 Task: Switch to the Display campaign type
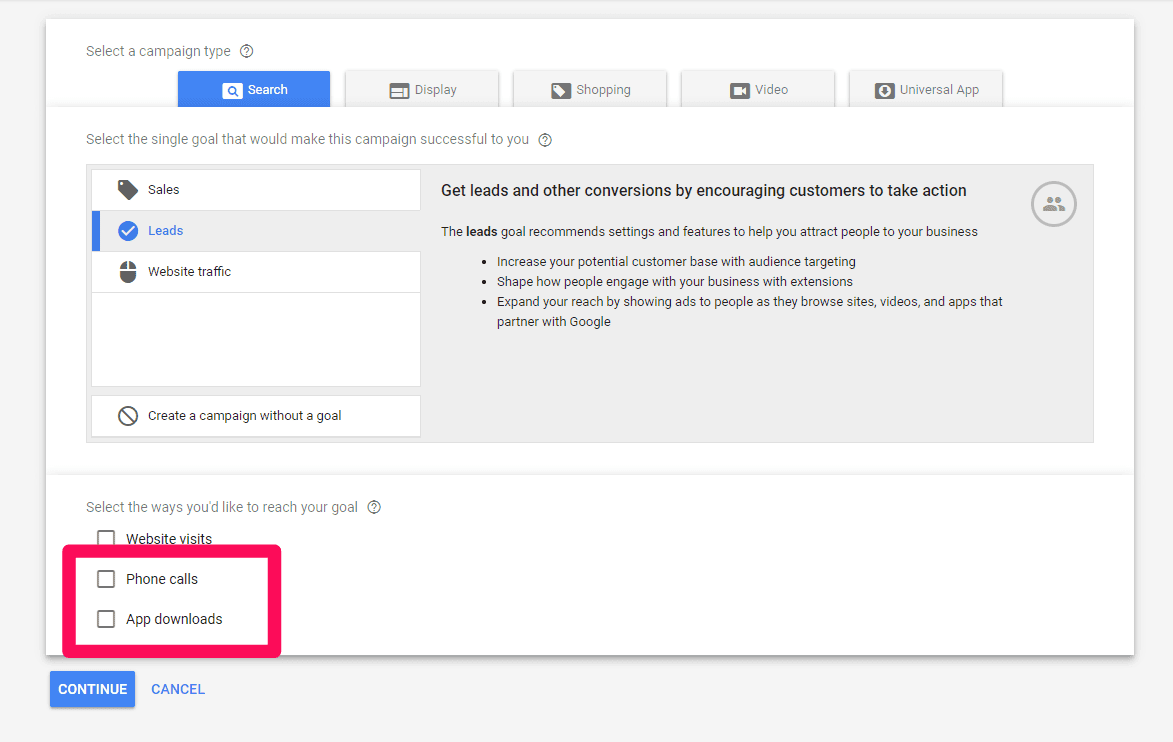coord(422,90)
